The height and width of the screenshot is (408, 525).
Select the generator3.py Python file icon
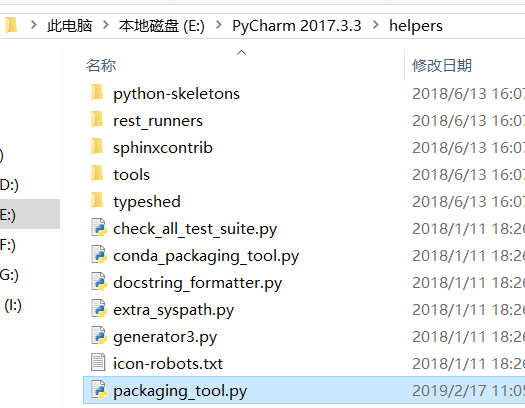click(99, 336)
